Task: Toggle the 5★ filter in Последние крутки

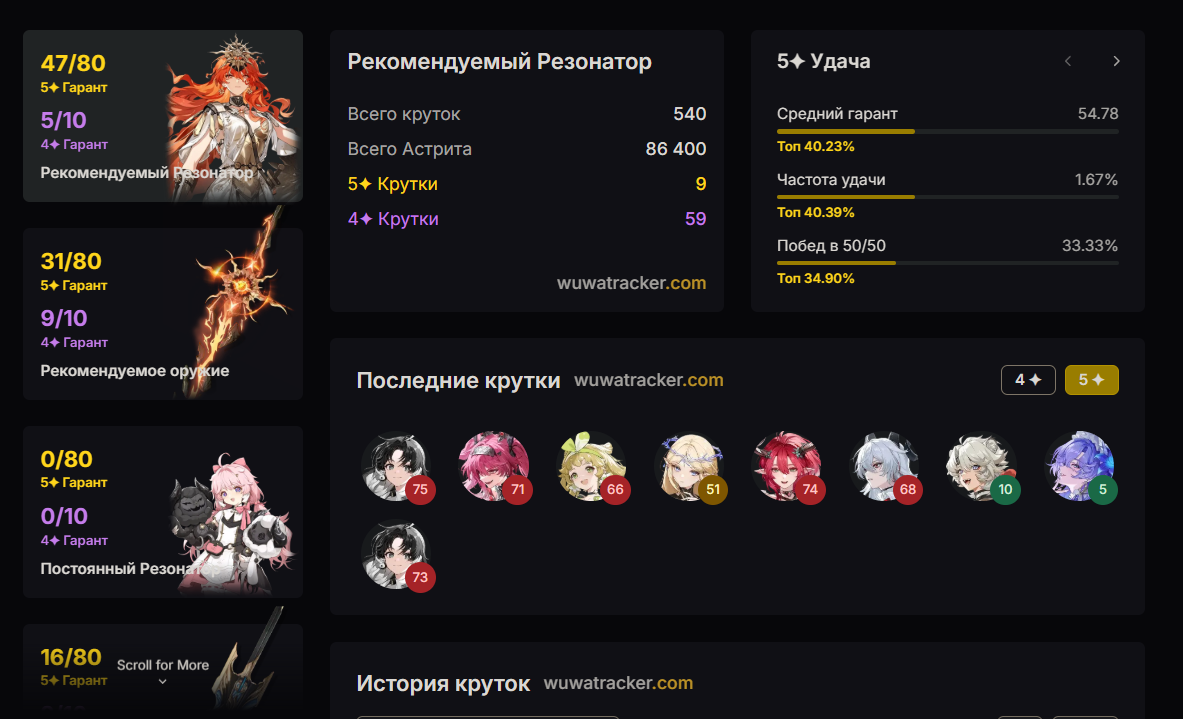Action: [x=1091, y=379]
